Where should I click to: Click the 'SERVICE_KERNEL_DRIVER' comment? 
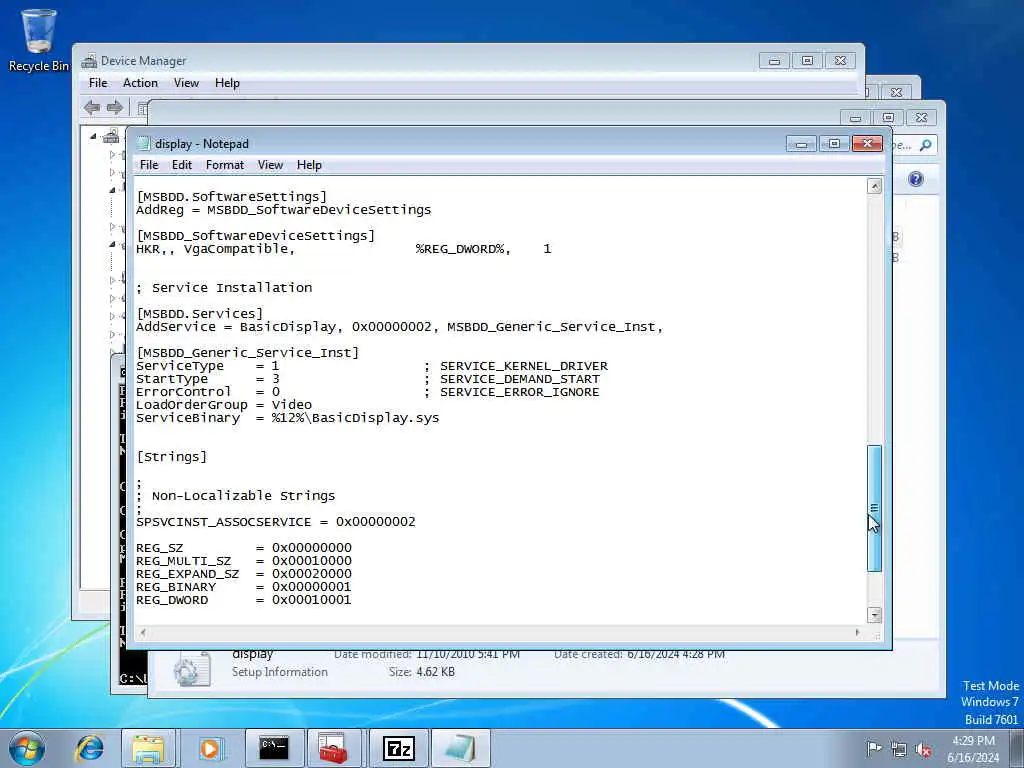click(524, 366)
